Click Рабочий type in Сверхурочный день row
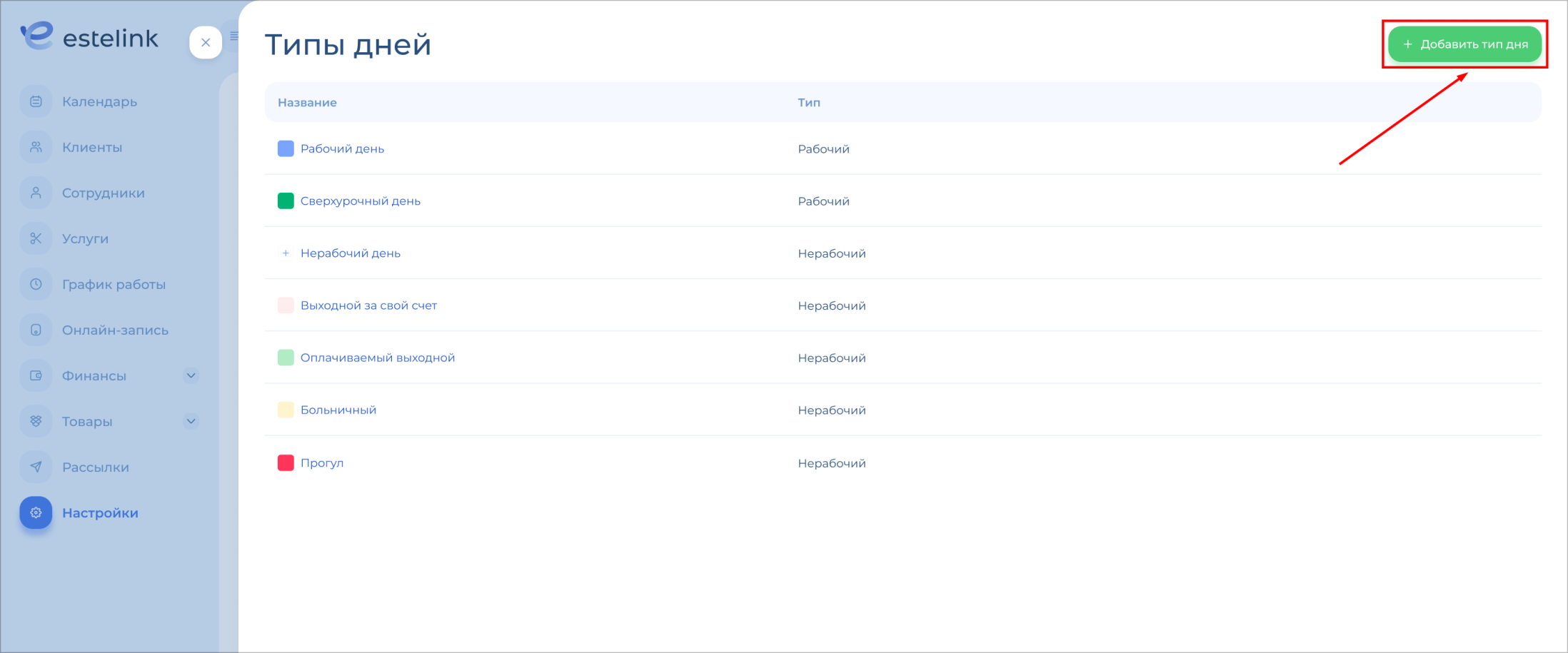The width and height of the screenshot is (1568, 653). [x=823, y=201]
